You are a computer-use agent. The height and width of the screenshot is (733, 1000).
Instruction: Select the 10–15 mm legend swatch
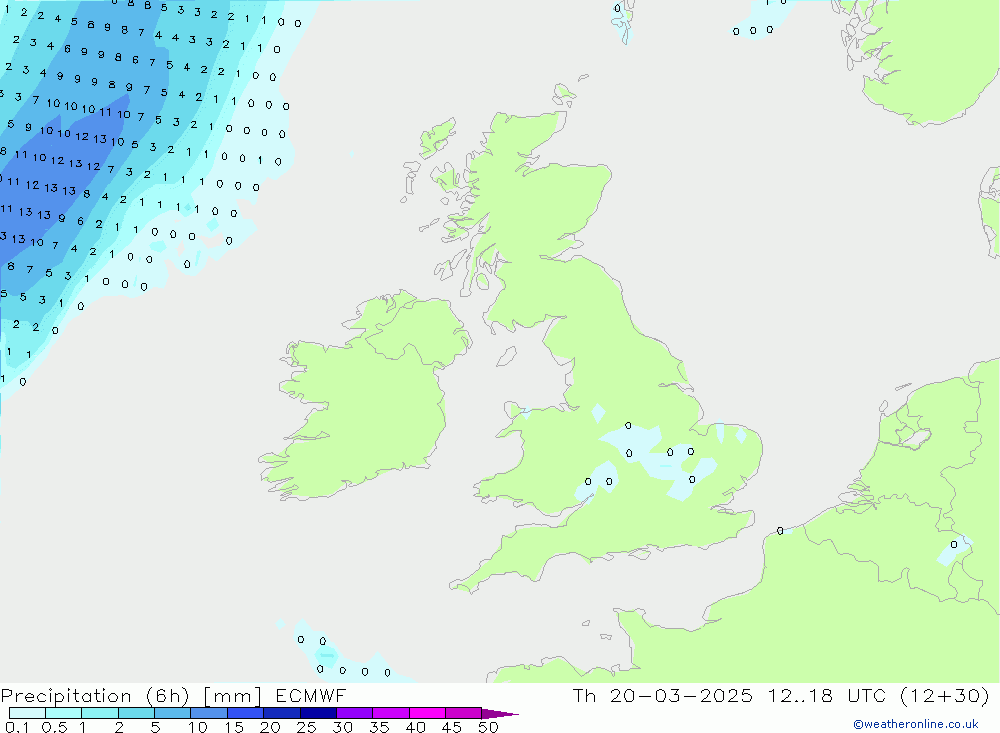click(x=209, y=713)
